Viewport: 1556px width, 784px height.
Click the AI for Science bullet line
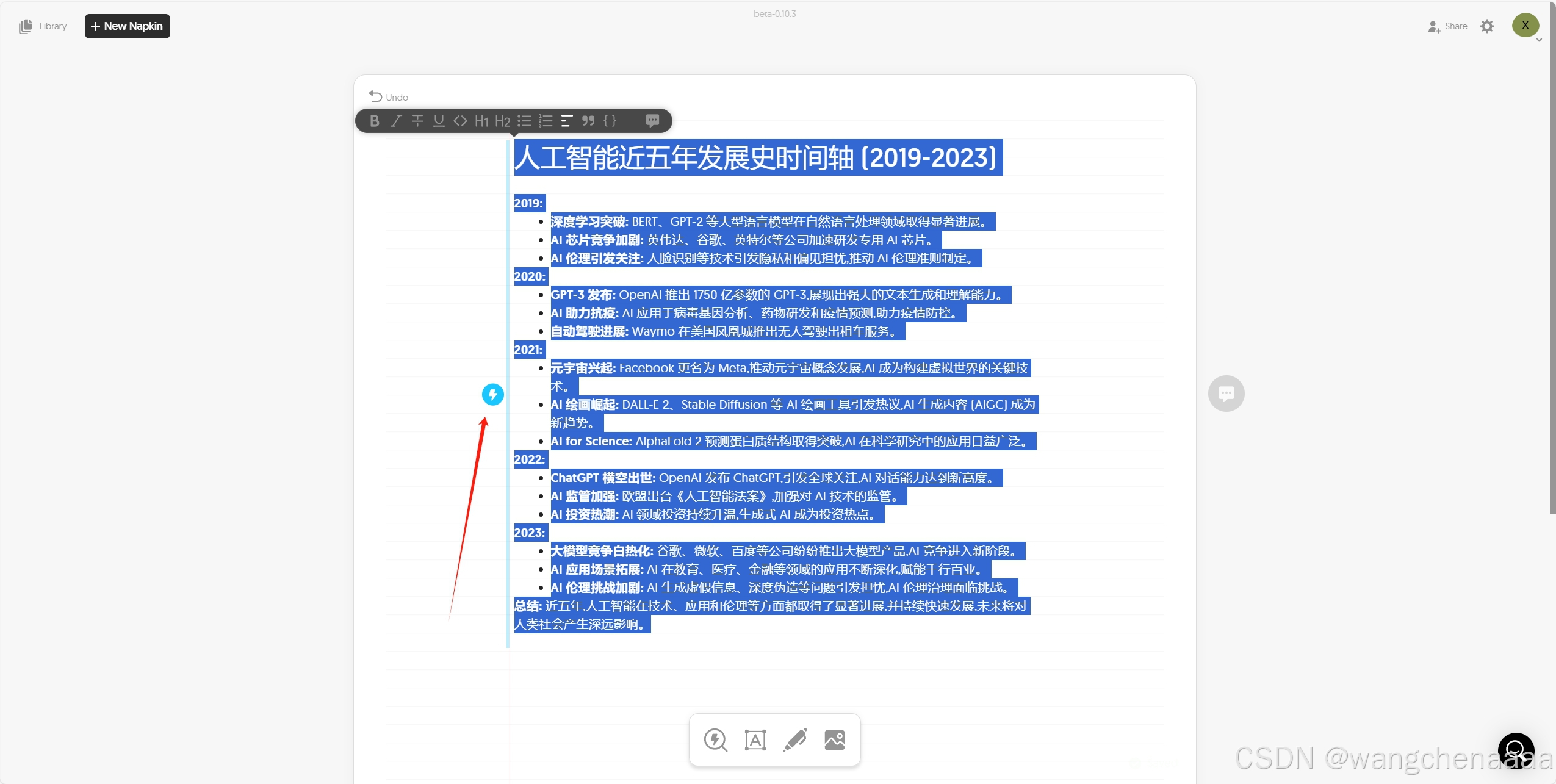pyautogui.click(x=793, y=441)
